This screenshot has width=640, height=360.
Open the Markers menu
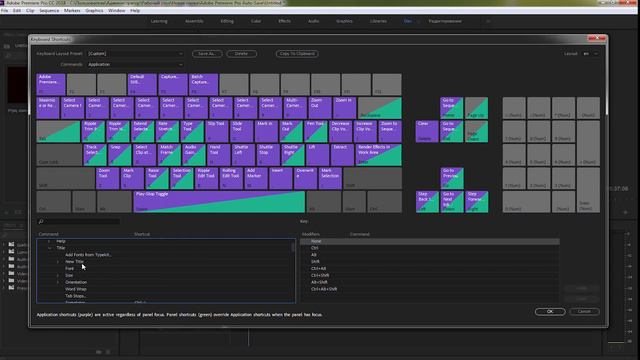click(x=72, y=11)
